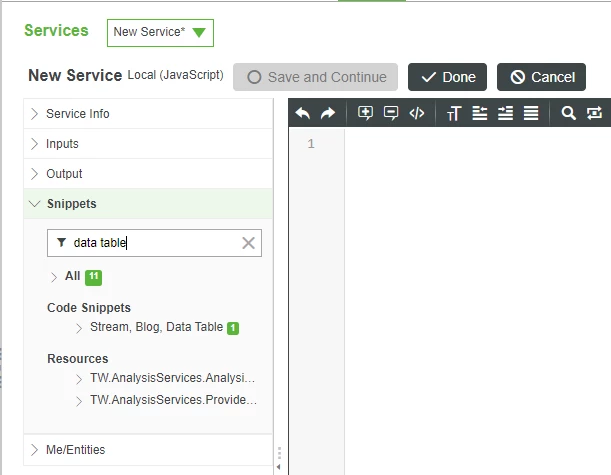This screenshot has height=475, width=611.
Task: Click the Resources heading
Action: 78,358
